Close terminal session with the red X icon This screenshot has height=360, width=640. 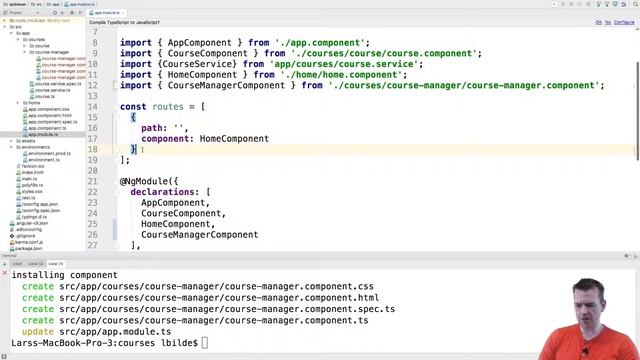[4, 273]
